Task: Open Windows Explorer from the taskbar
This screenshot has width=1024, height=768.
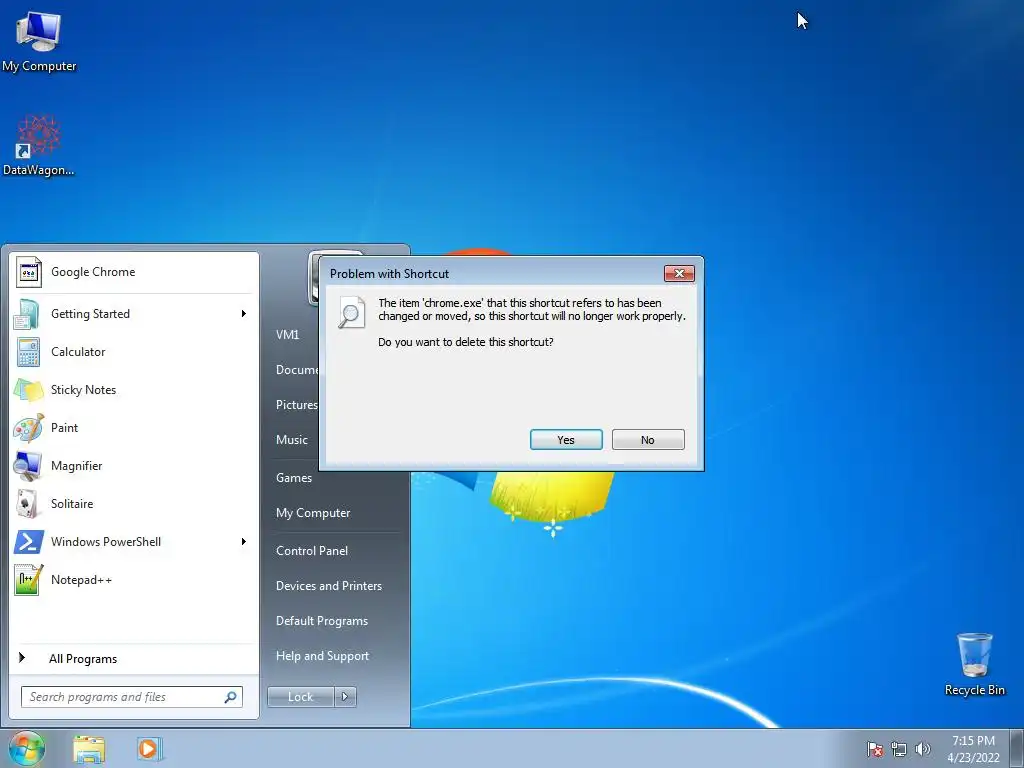Action: point(89,749)
